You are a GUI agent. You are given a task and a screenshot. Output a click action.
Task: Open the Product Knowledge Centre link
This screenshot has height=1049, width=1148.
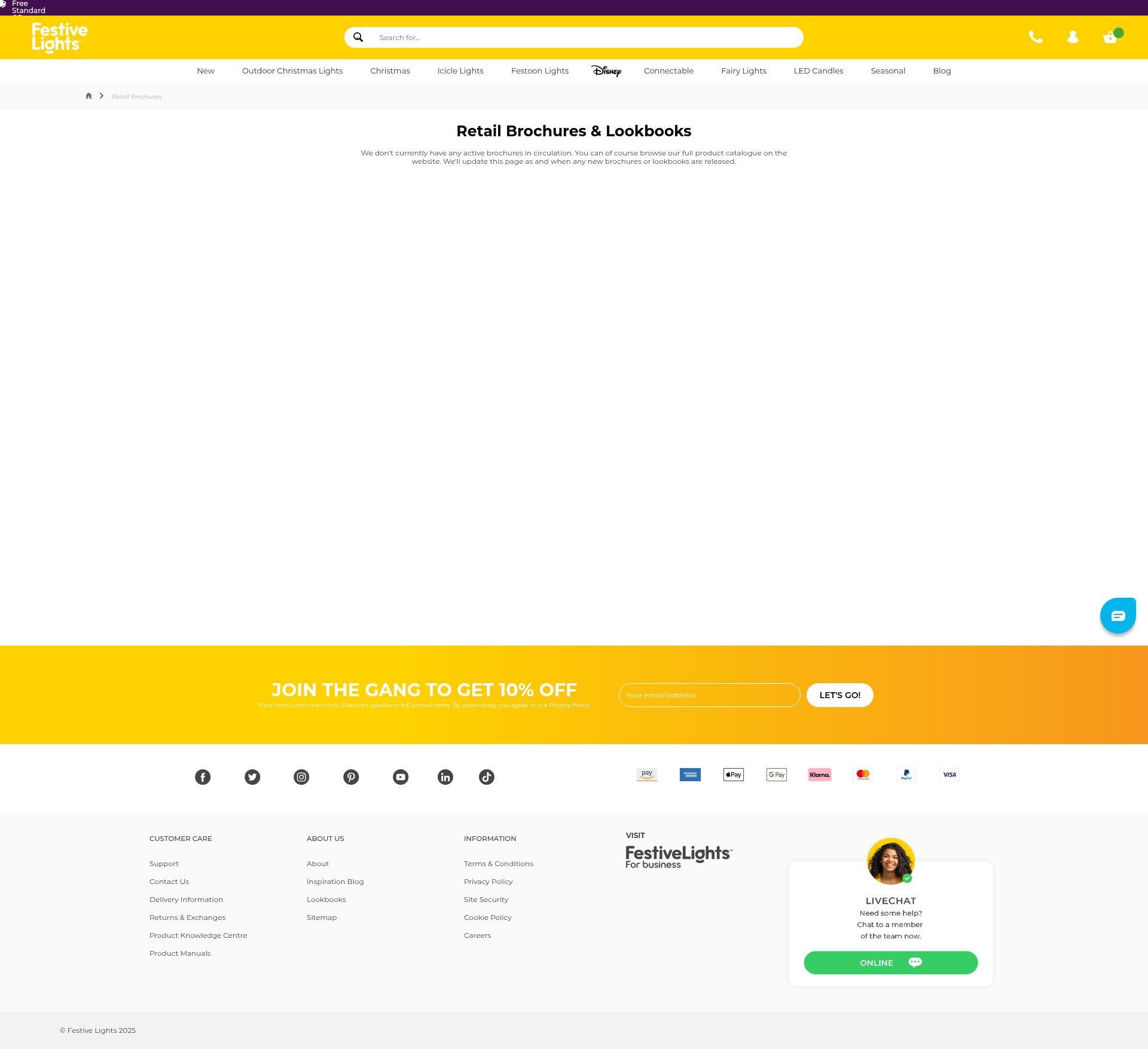pyautogui.click(x=198, y=935)
